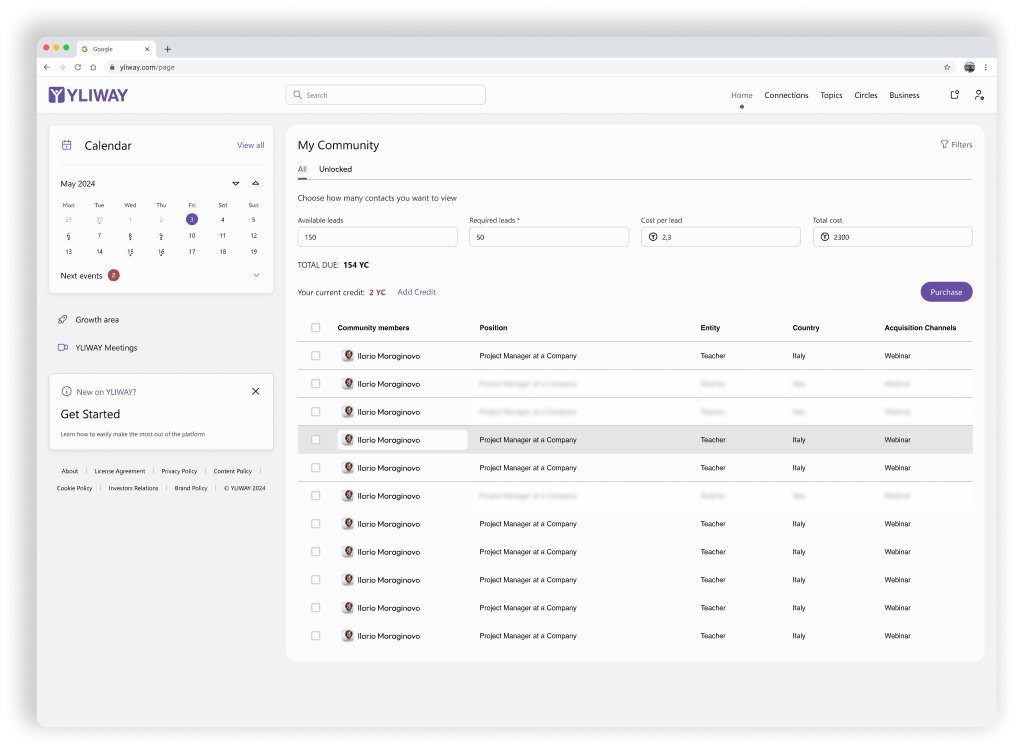Close the Get Started card
Screen dimensions: 1019x749
pyautogui.click(x=255, y=391)
